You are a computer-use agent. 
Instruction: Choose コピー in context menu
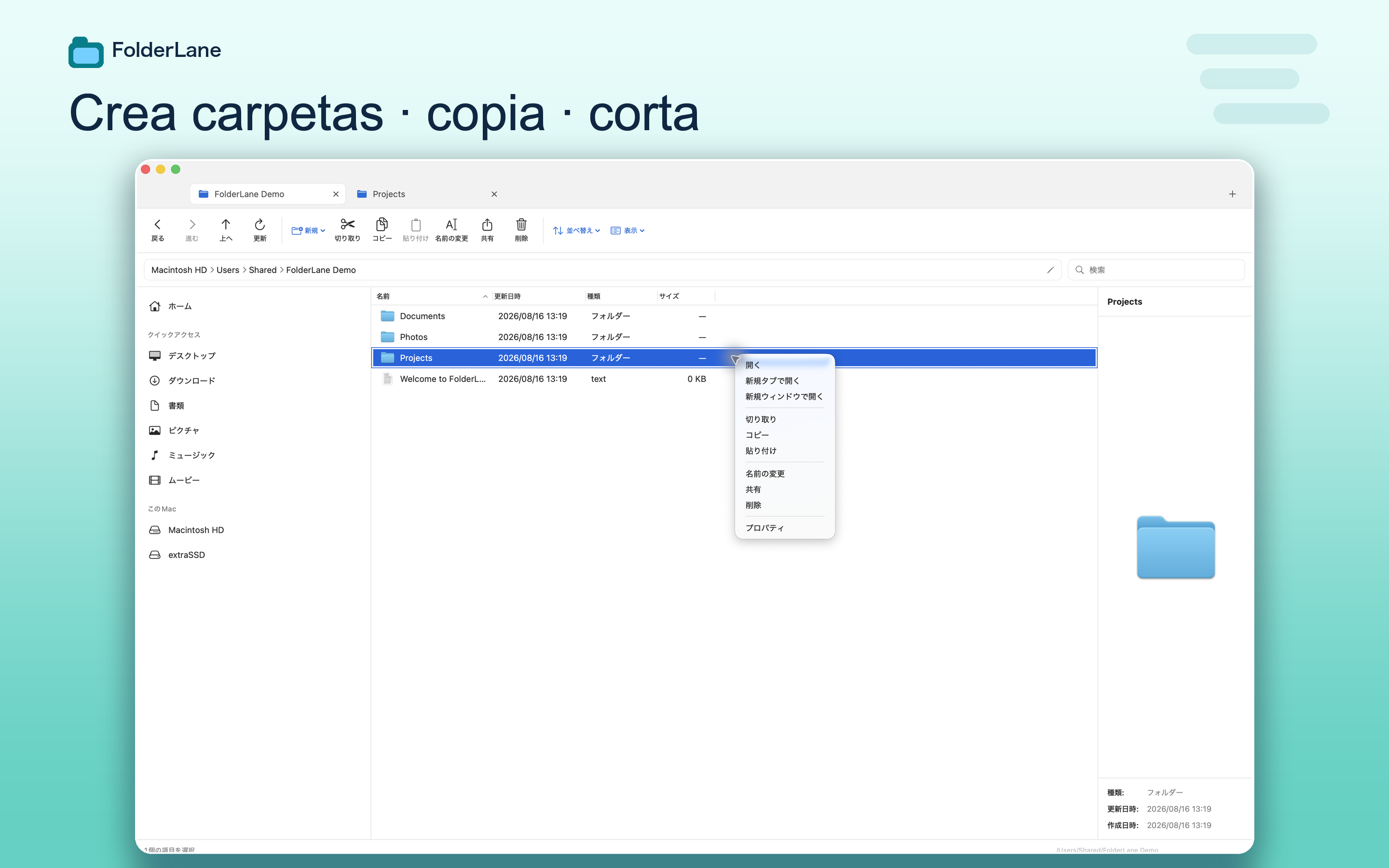[x=785, y=435]
